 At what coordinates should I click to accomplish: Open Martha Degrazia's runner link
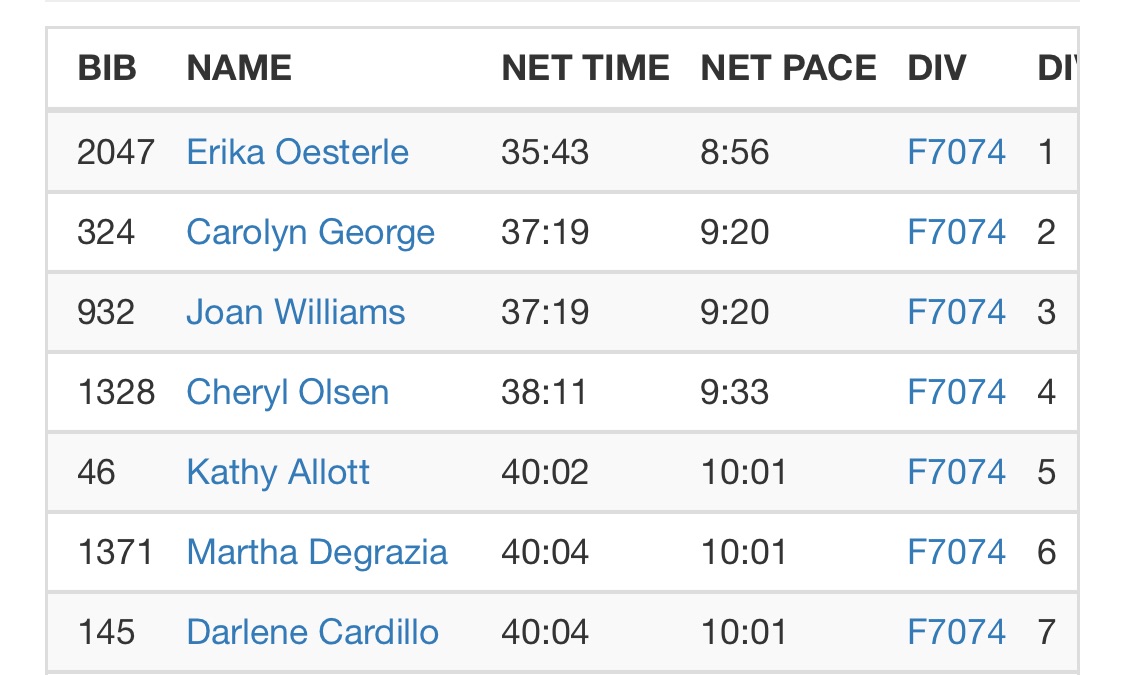pyautogui.click(x=316, y=552)
